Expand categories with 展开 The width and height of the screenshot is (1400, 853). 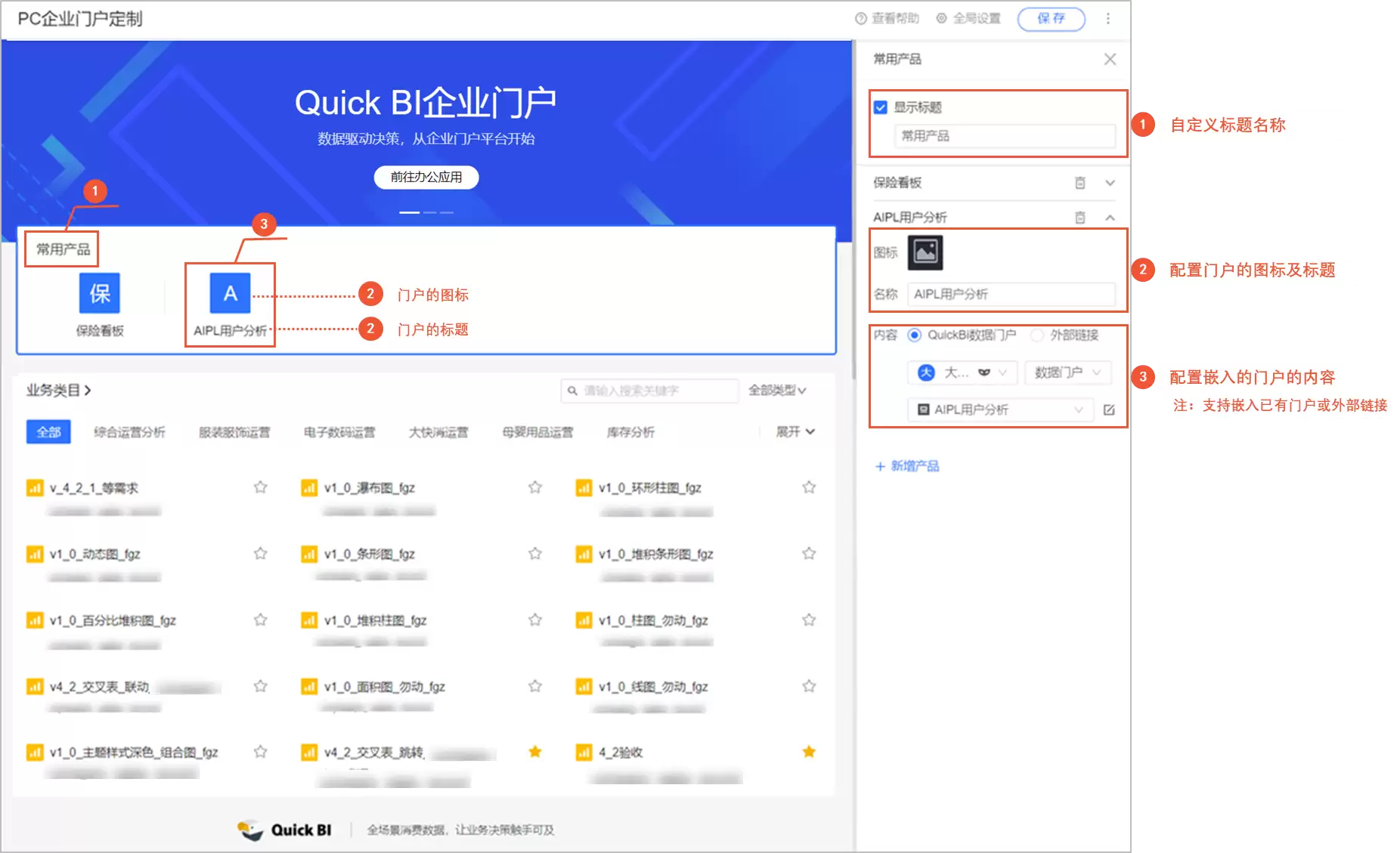click(x=795, y=432)
